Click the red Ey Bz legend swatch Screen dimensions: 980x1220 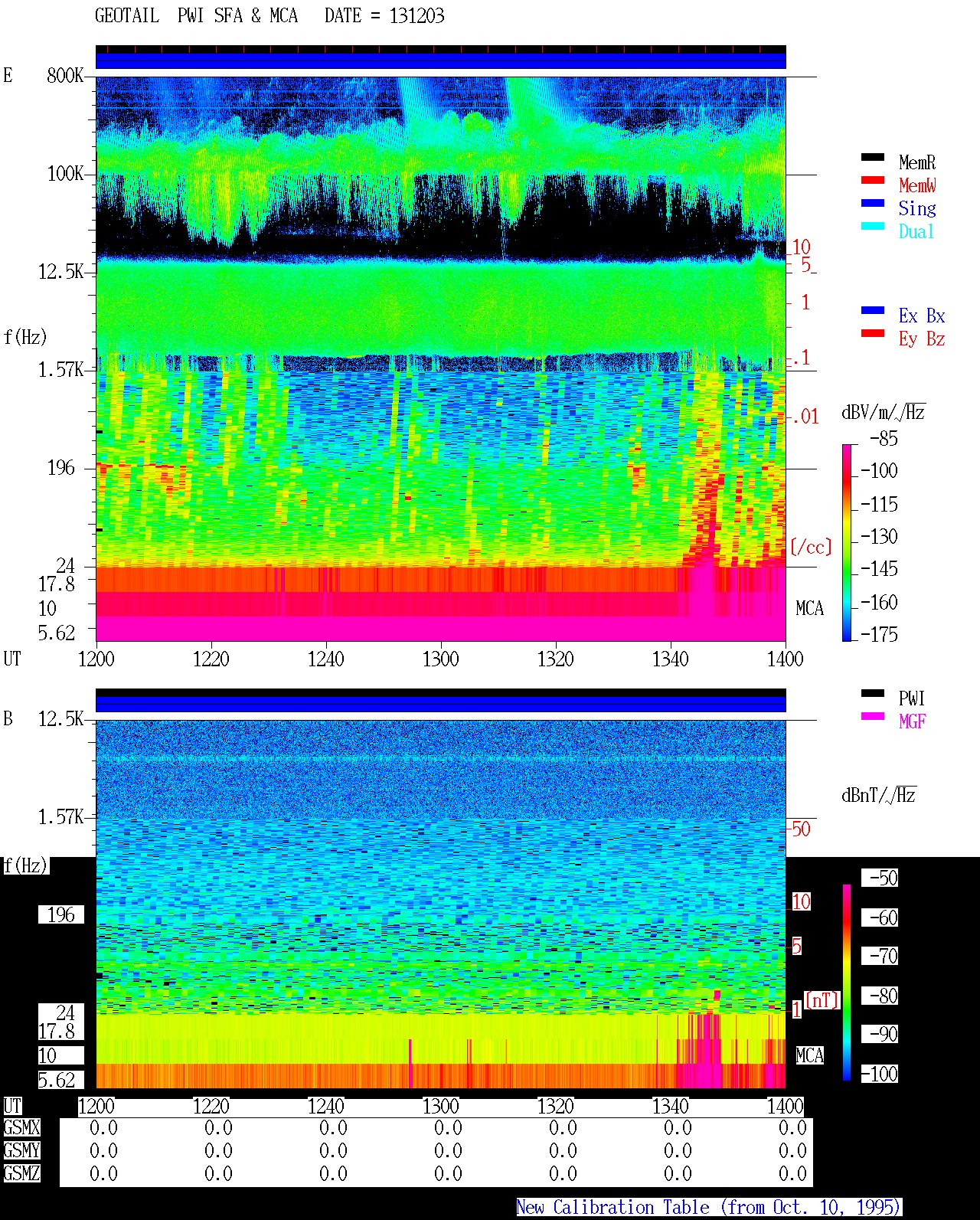pyautogui.click(x=873, y=333)
